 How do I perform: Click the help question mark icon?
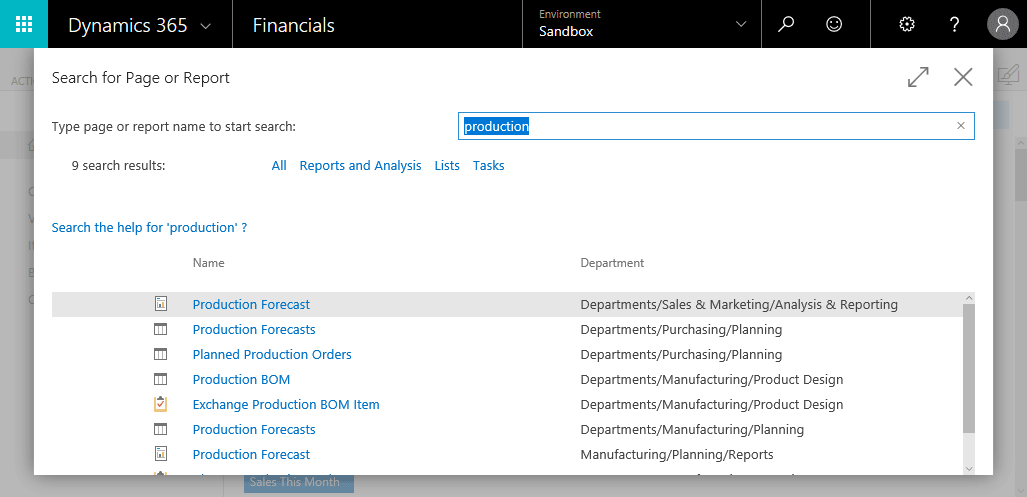click(954, 24)
